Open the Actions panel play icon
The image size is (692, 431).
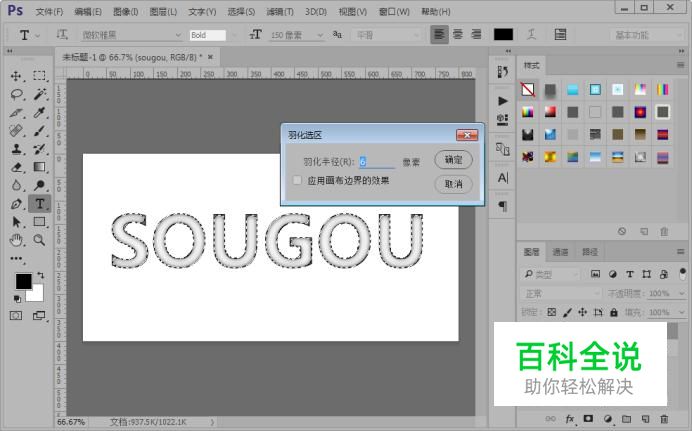[503, 101]
